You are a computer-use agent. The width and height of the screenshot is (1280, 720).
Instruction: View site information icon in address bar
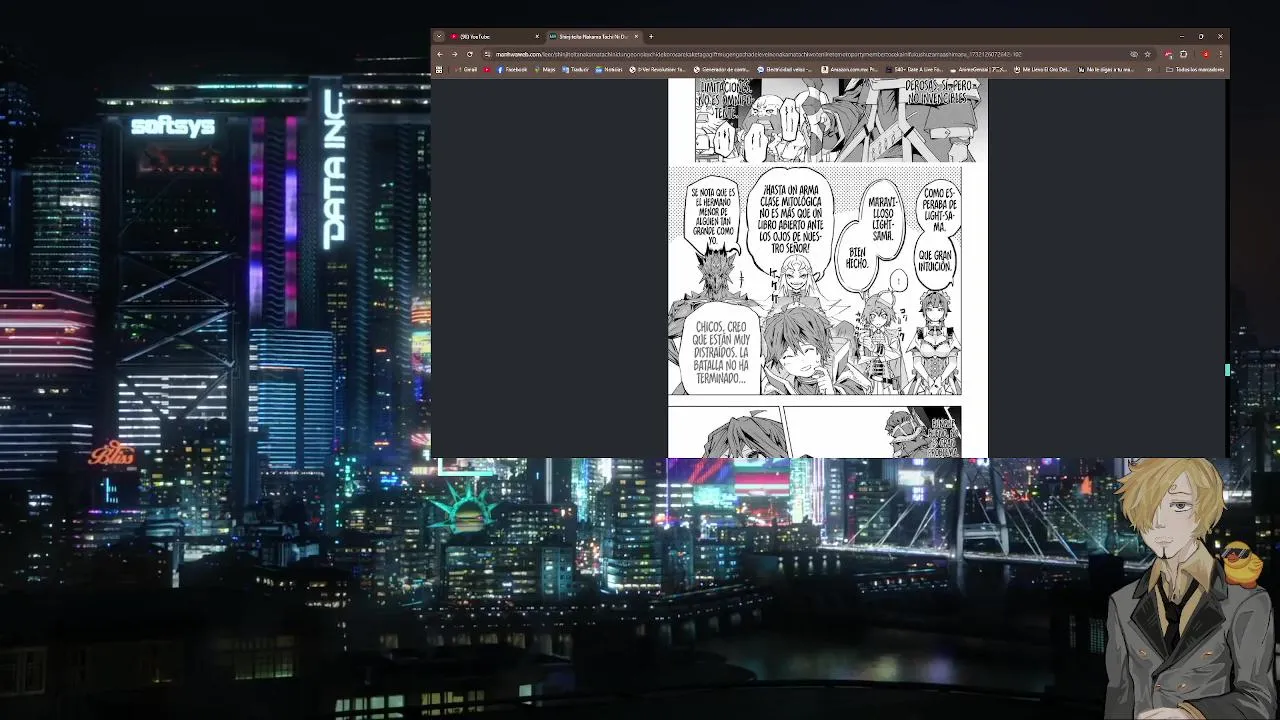click(487, 54)
